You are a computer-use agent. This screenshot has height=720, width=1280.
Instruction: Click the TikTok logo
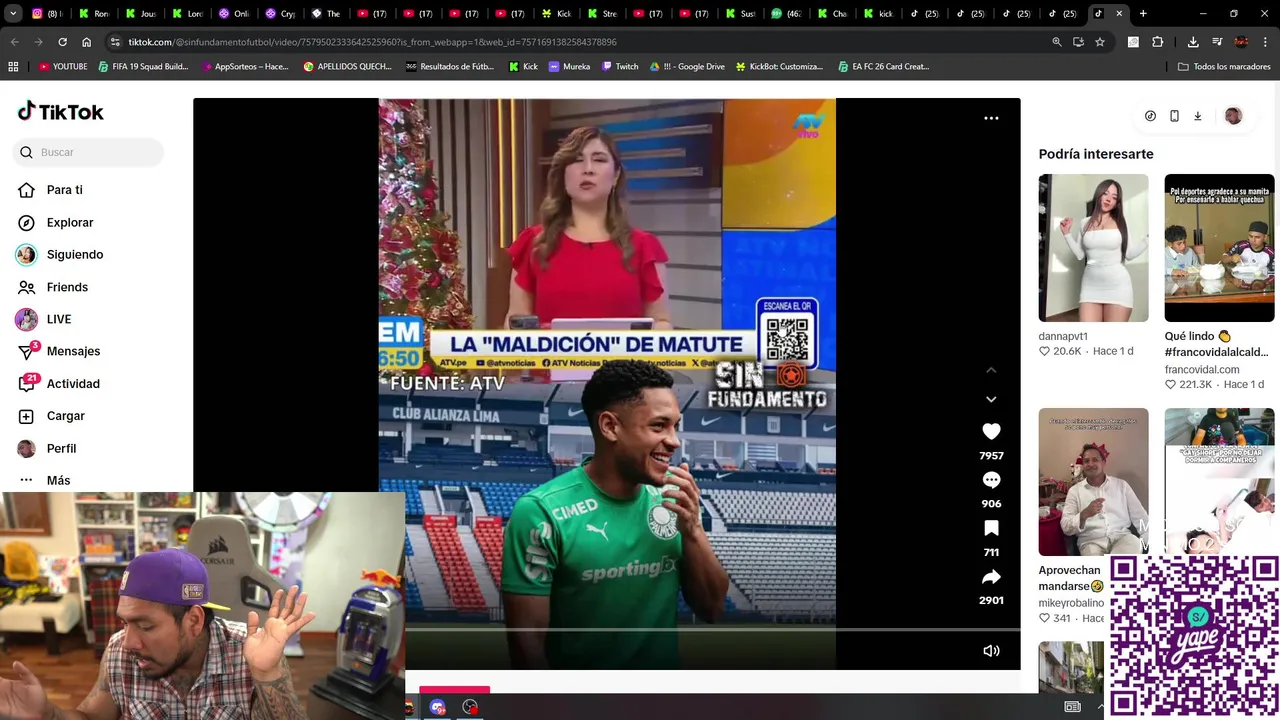coord(60,111)
